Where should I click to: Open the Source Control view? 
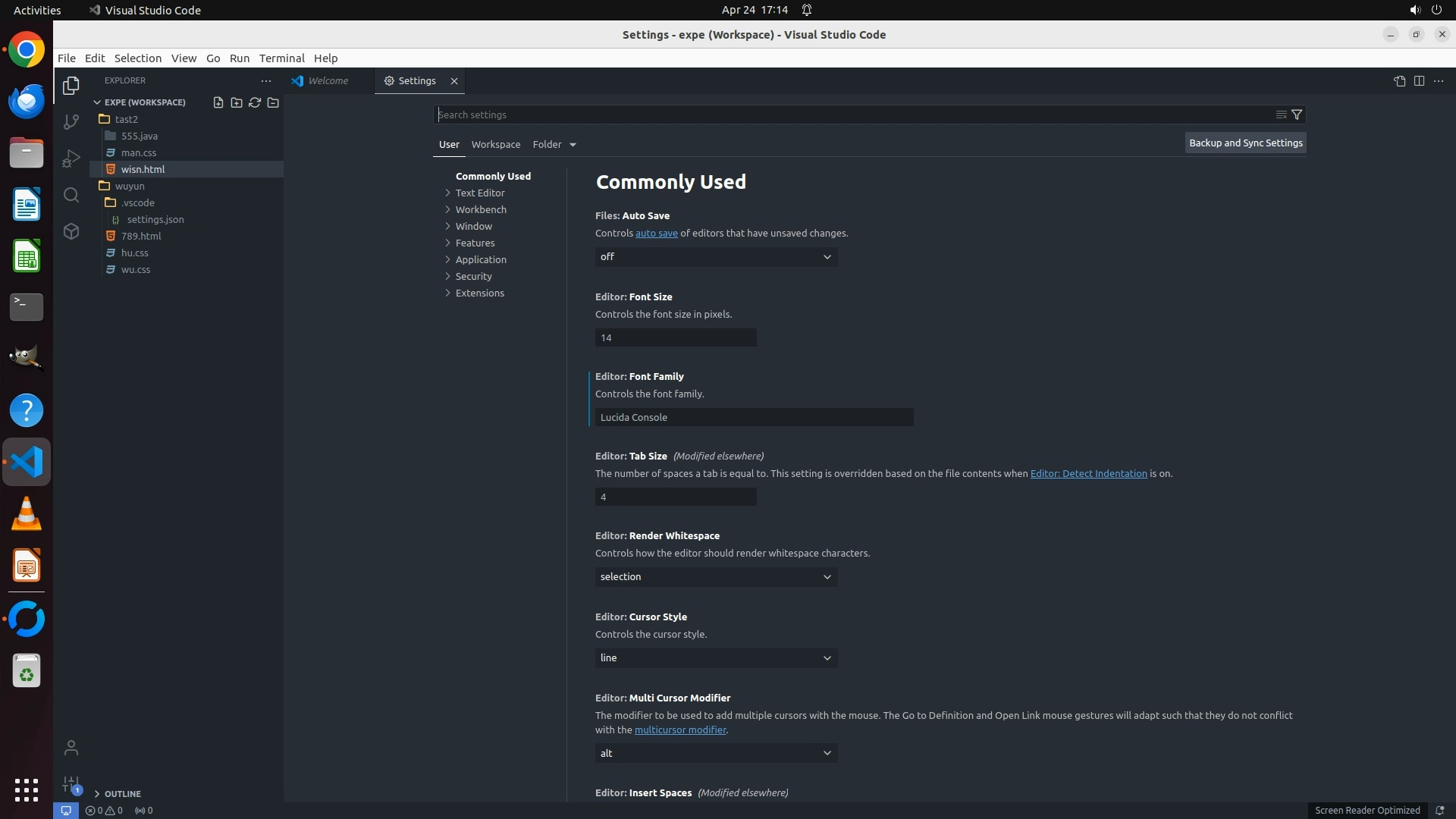click(x=71, y=122)
